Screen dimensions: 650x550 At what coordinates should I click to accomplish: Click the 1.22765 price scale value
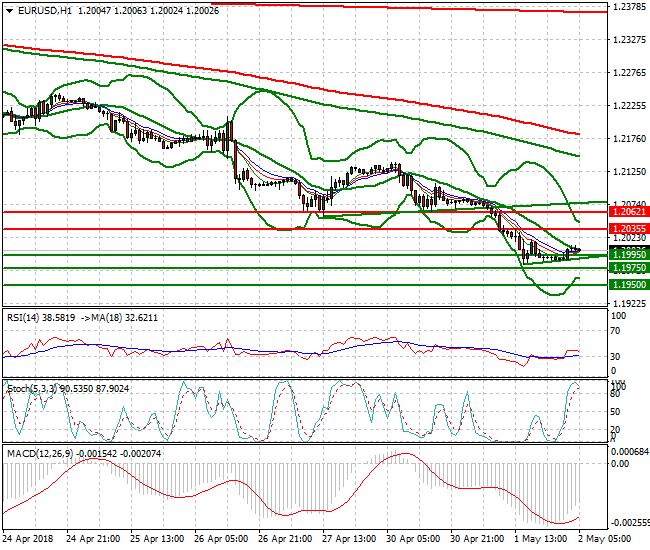point(629,73)
